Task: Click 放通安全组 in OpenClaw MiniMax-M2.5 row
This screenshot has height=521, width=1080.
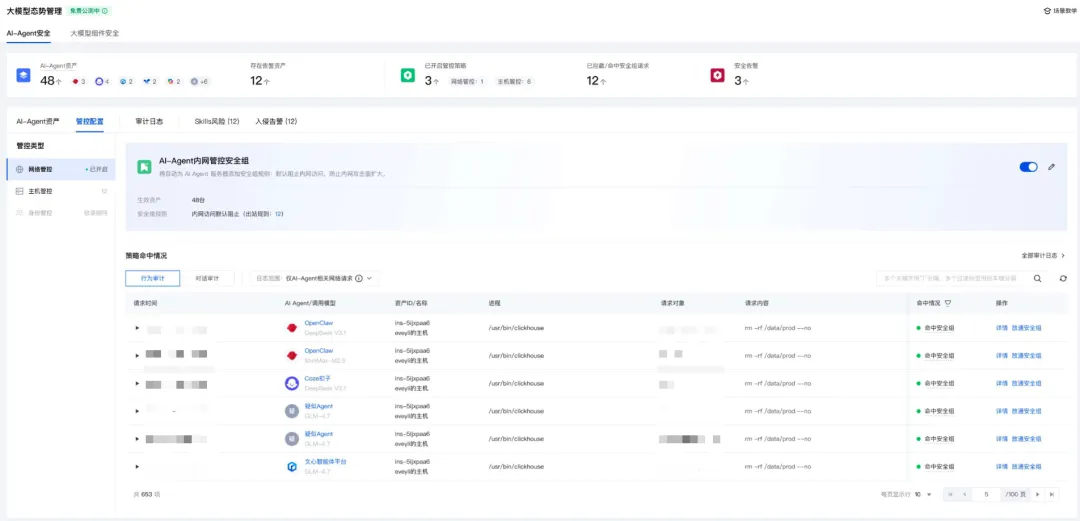Action: pos(1026,356)
